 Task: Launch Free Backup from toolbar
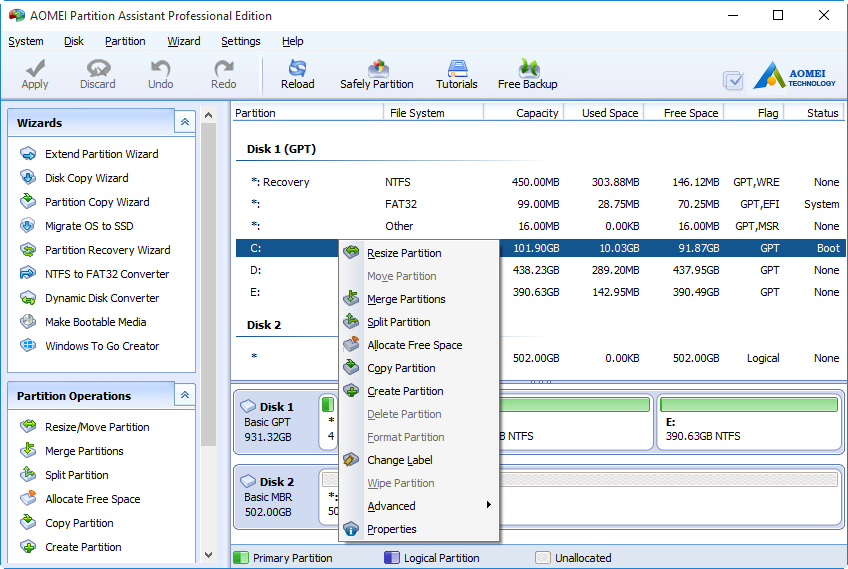[527, 75]
